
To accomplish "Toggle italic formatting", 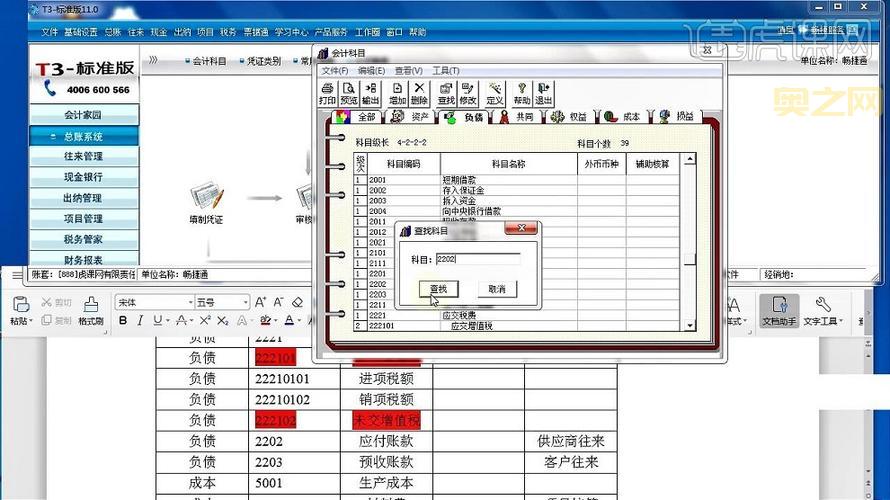I will pyautogui.click(x=140, y=321).
